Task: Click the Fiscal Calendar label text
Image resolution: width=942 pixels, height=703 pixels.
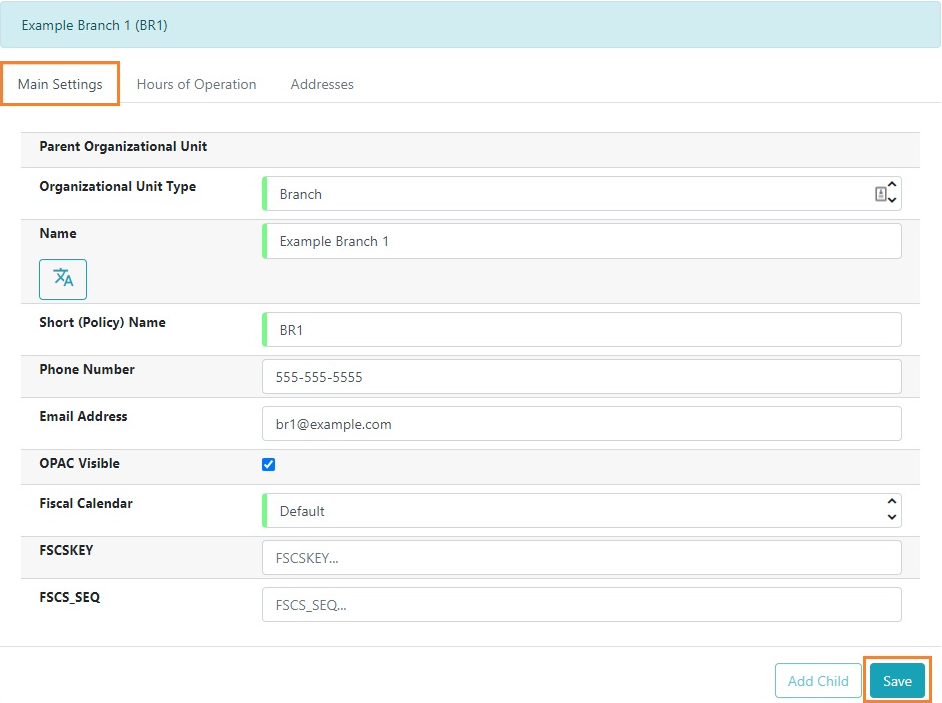Action: point(86,504)
